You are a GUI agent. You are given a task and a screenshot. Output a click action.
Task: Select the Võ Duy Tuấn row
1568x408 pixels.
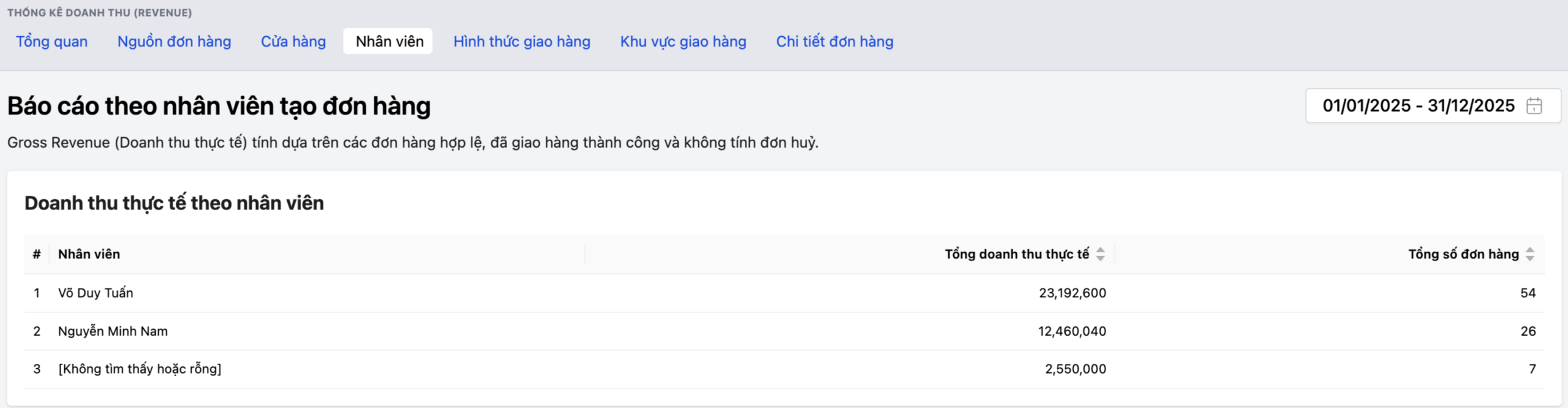[x=96, y=293]
